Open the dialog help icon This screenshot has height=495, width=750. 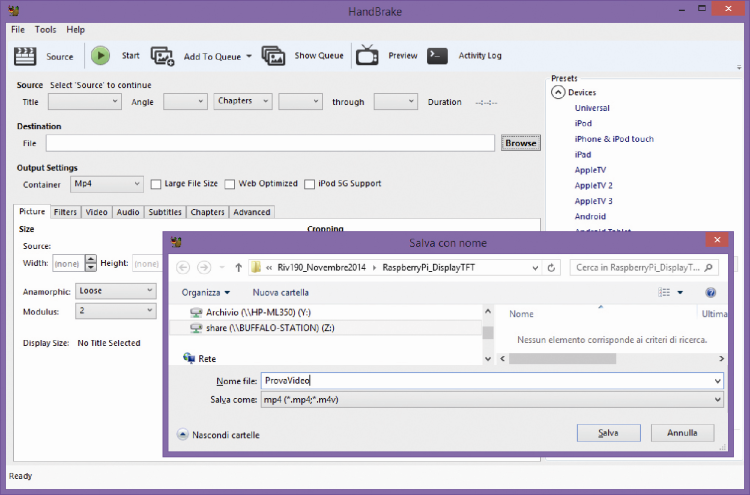click(710, 292)
